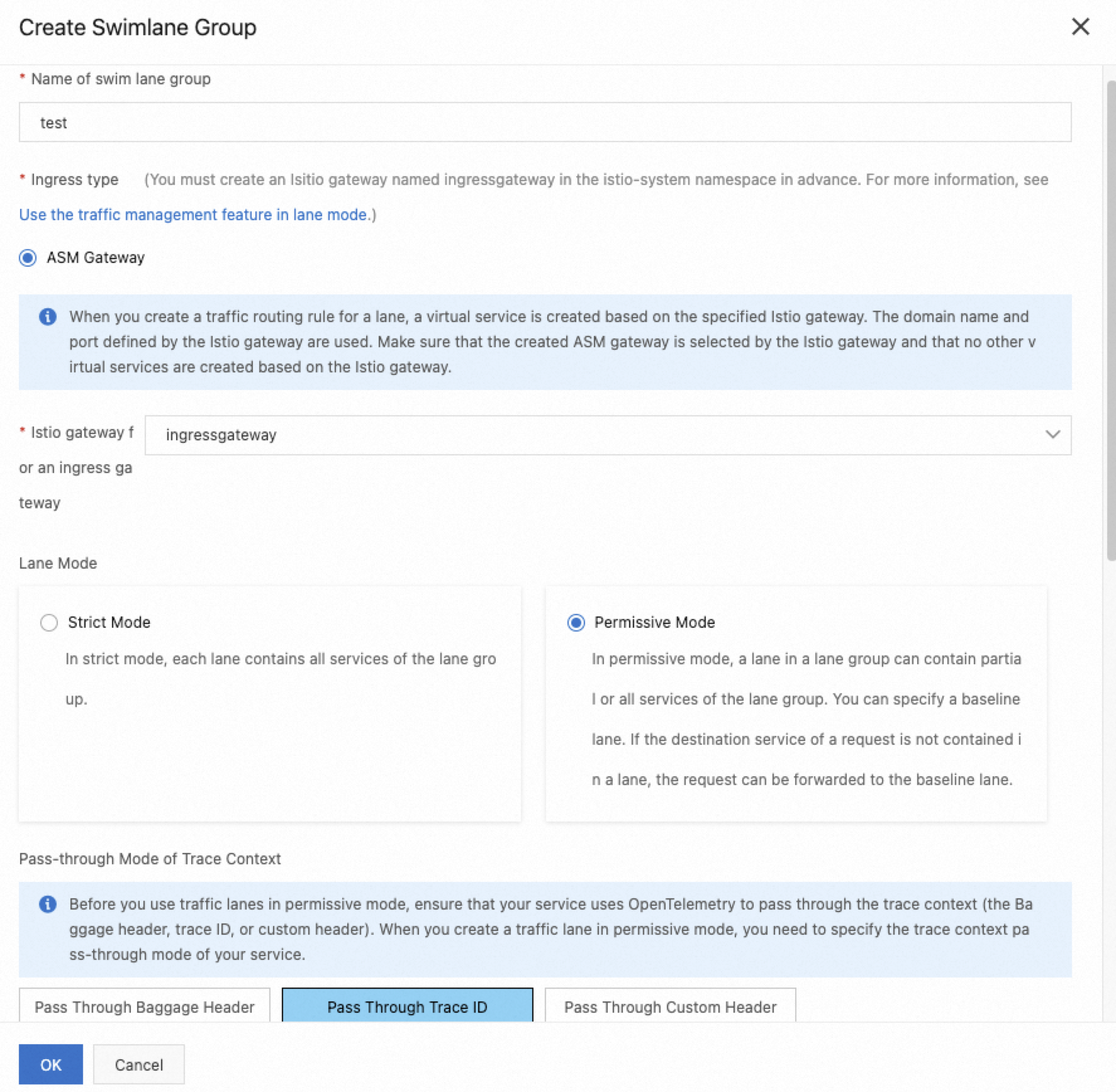
Task: Click the info icon in gateway notice
Action: click(x=48, y=316)
